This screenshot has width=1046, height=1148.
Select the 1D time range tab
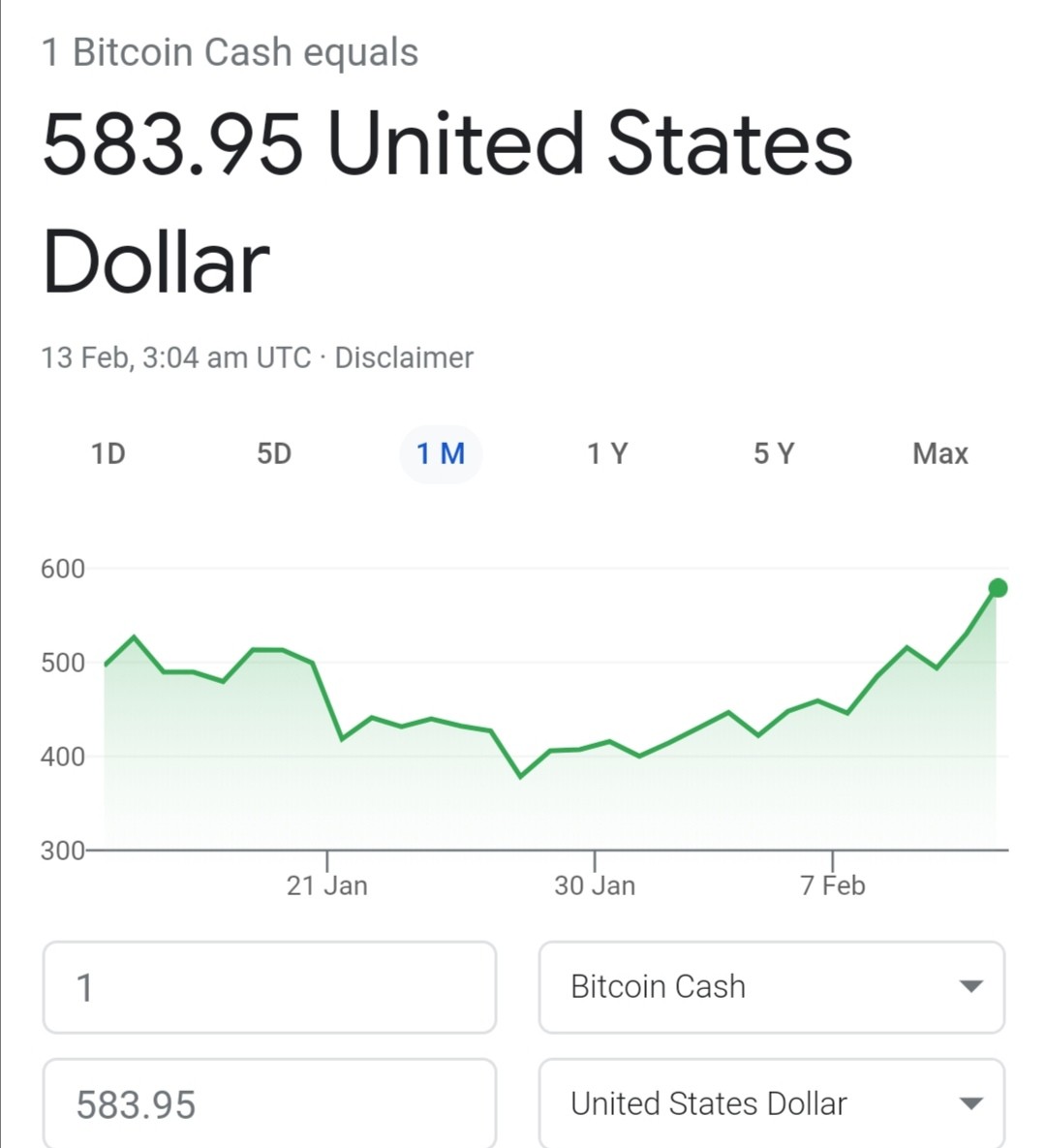point(108,454)
